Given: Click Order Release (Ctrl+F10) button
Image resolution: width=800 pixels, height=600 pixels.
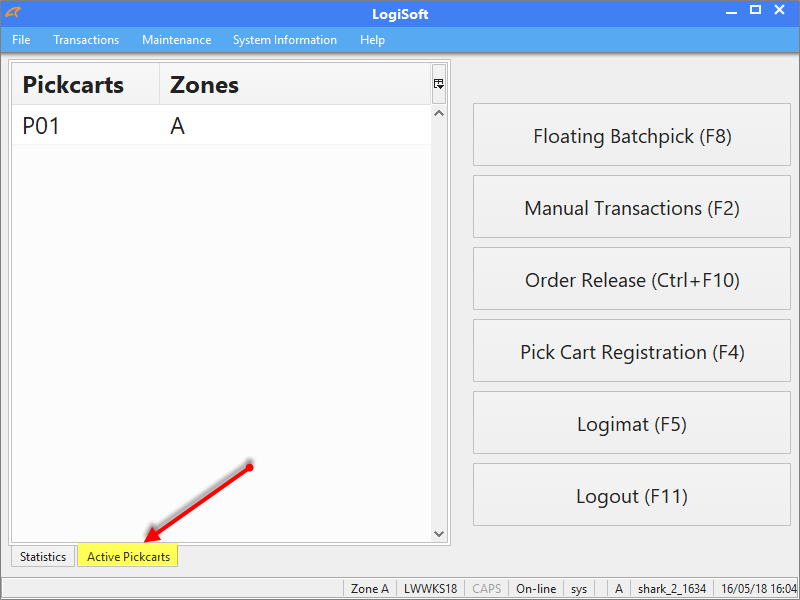Looking at the screenshot, I should 632,279.
